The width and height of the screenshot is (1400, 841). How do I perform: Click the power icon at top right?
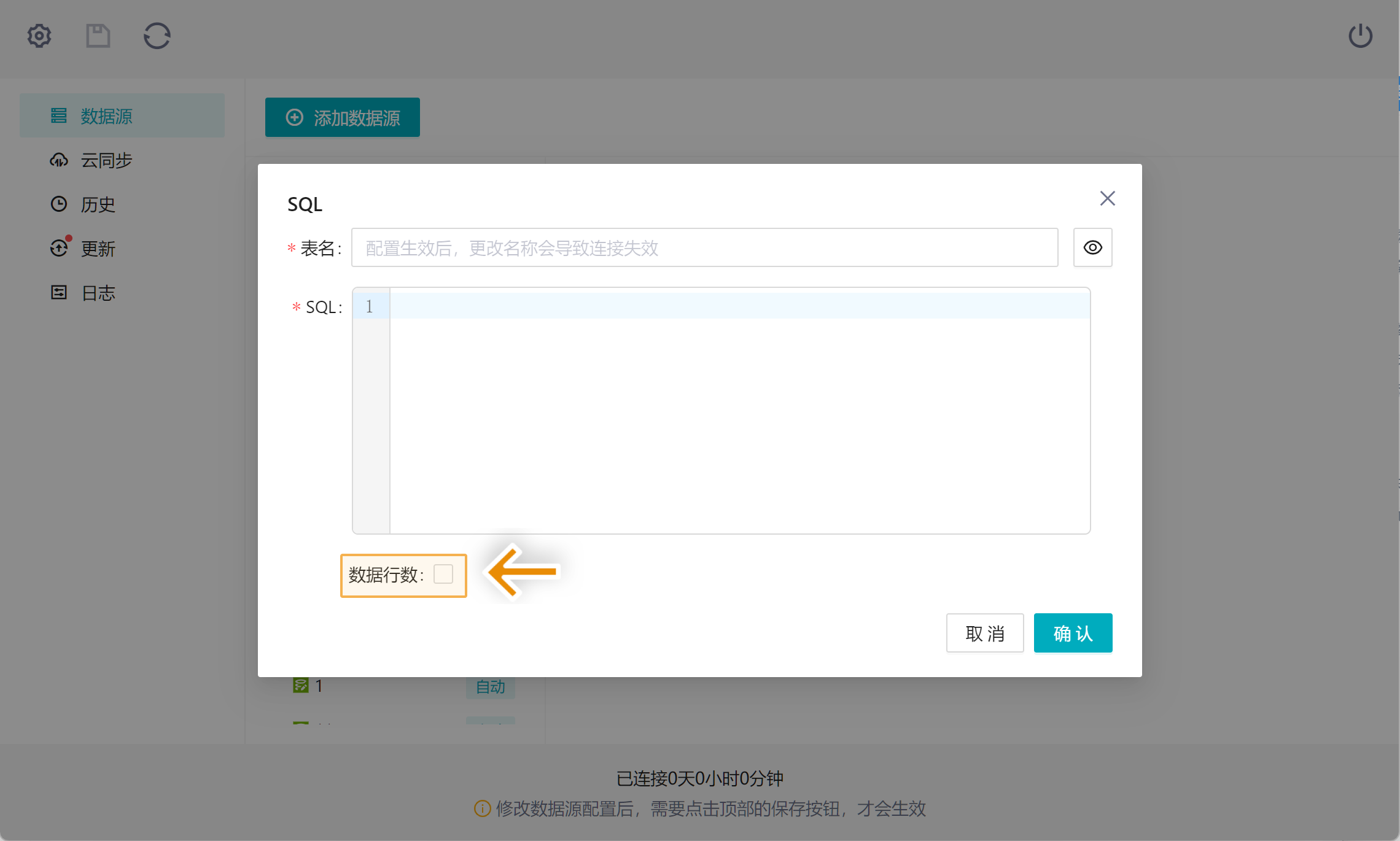pyautogui.click(x=1360, y=36)
